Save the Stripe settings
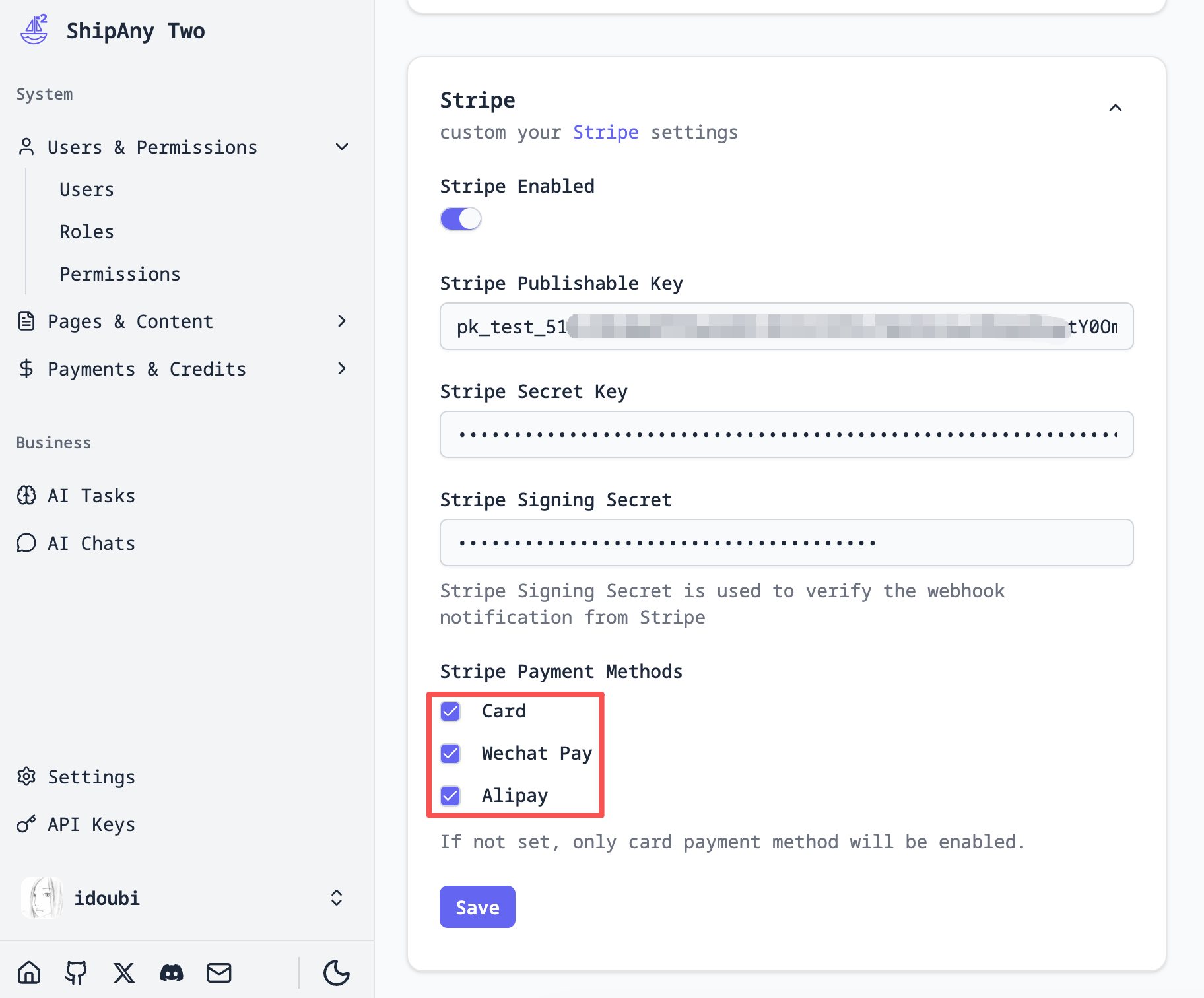Image resolution: width=1204 pixels, height=998 pixels. click(x=477, y=907)
